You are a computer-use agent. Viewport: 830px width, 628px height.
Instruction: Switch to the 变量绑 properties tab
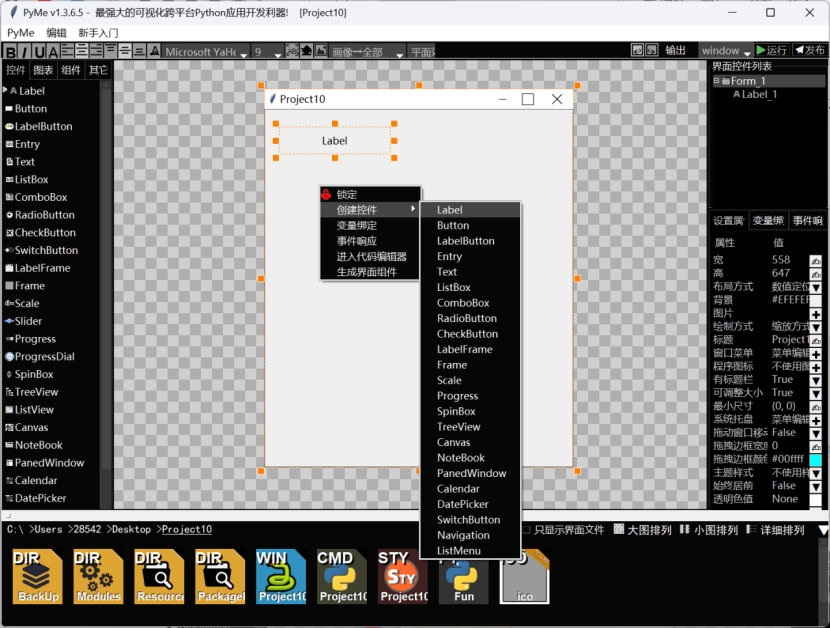(768, 220)
